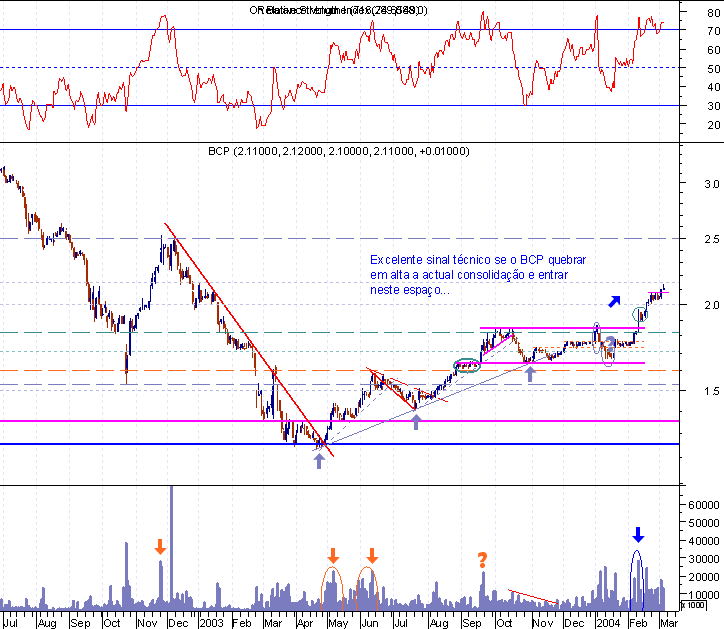This screenshot has width=724, height=629.
Task: Click the 40 label on RSI axis
Action: [713, 87]
